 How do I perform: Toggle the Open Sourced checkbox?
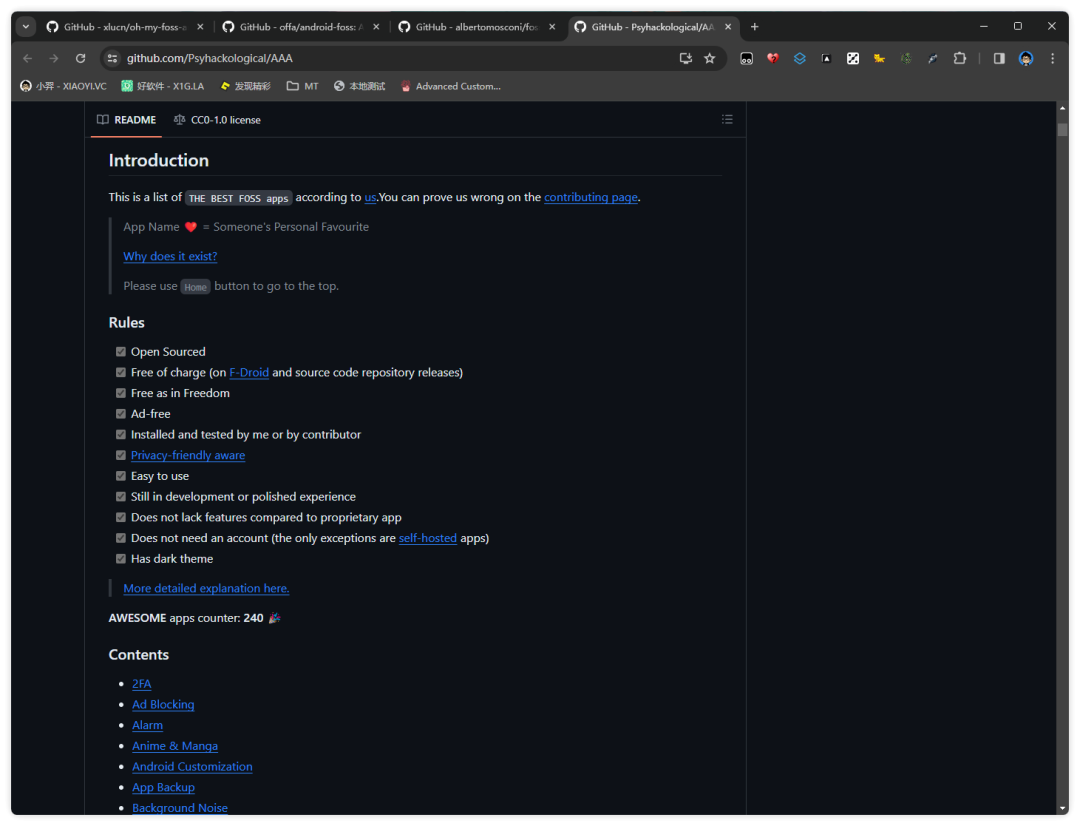[x=121, y=352]
